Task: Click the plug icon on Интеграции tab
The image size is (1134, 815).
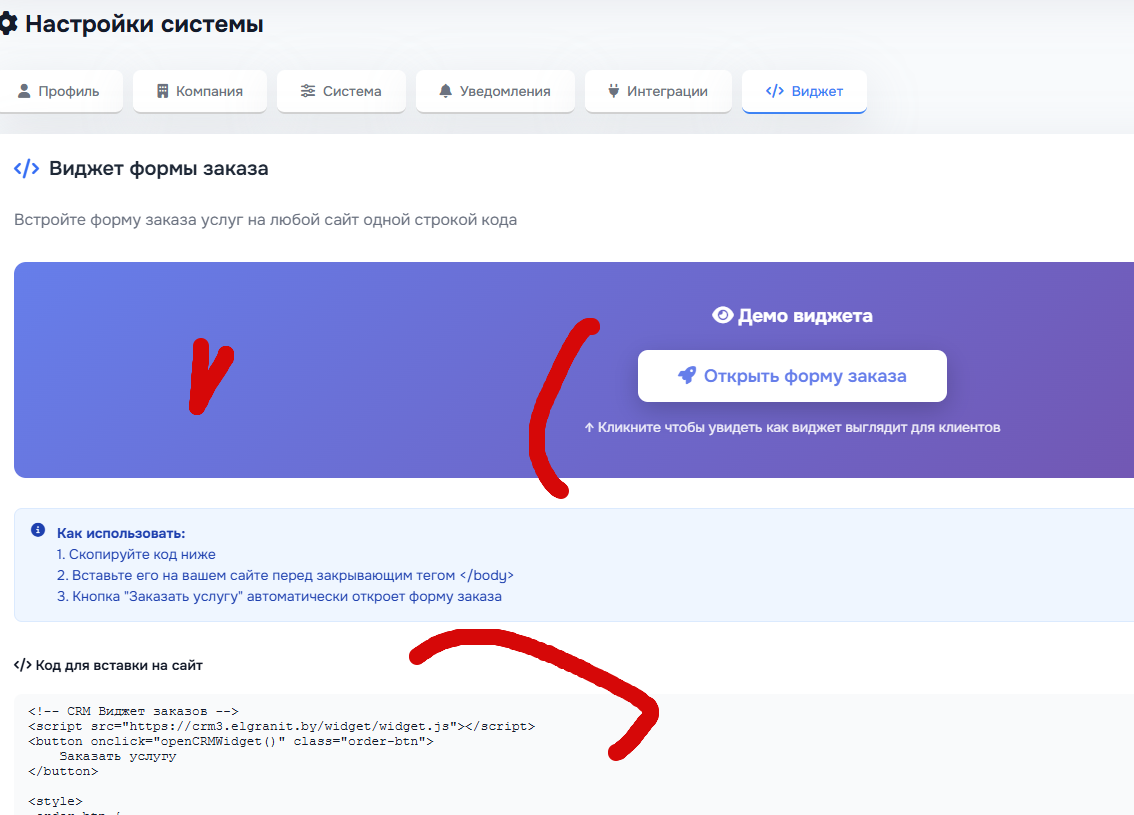Action: (x=614, y=91)
